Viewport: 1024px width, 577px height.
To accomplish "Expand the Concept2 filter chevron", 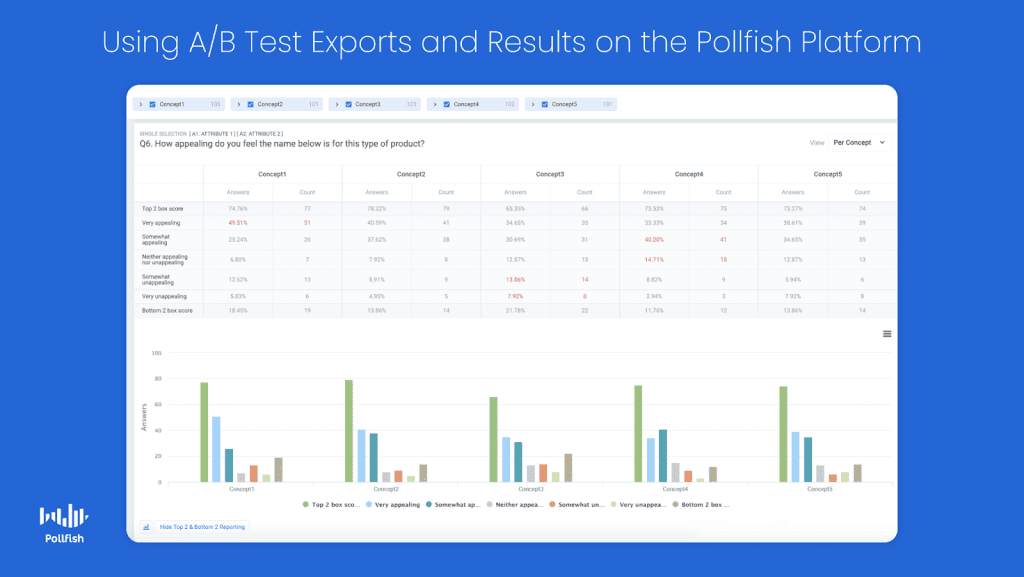I will pos(239,104).
